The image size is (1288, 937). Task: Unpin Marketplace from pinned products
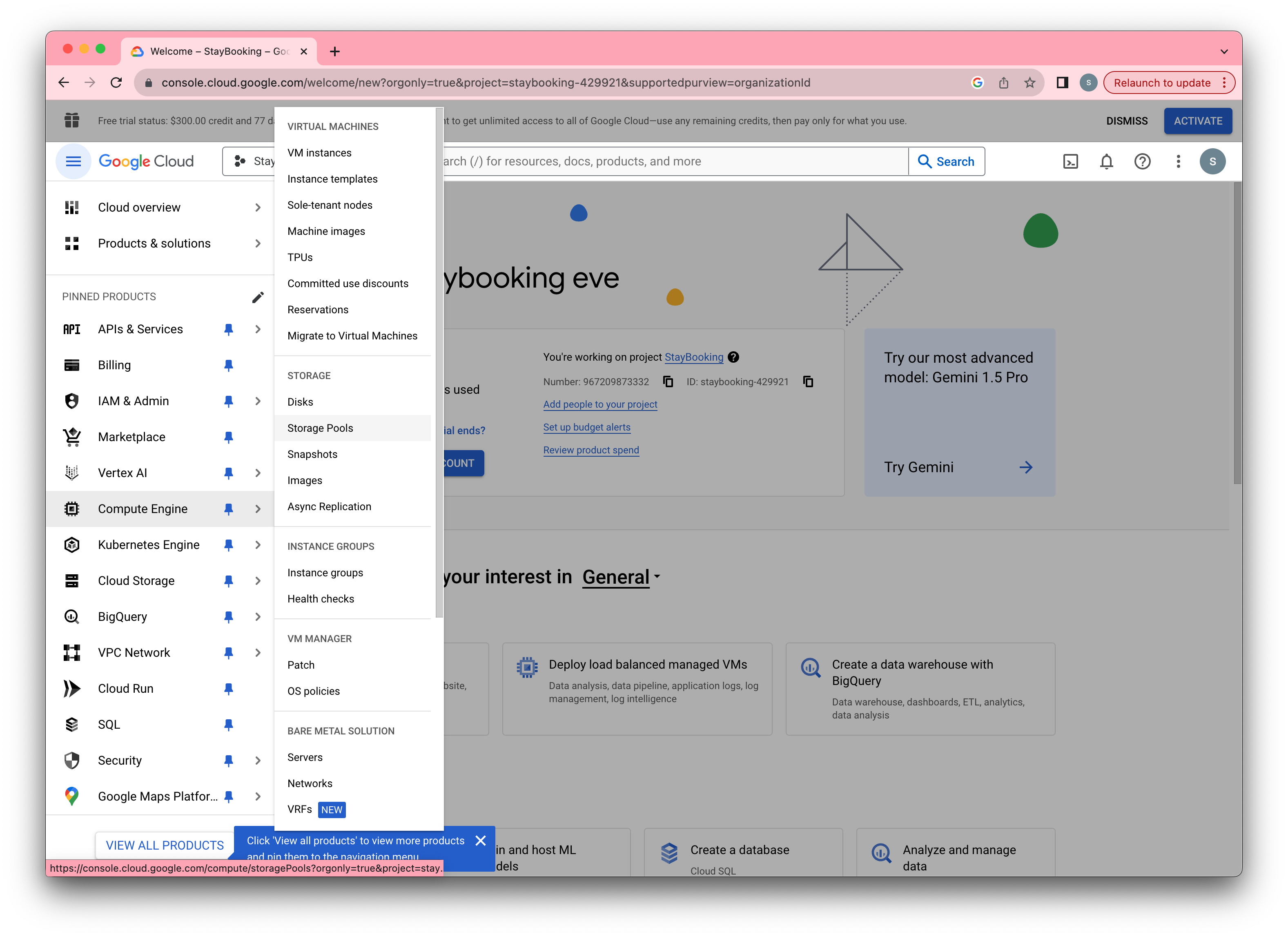point(228,437)
